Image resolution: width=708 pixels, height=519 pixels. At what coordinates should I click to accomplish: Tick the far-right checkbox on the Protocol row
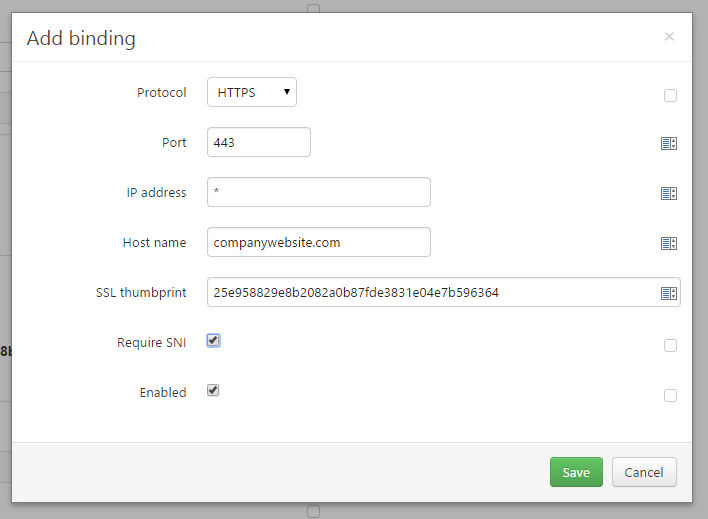[670, 96]
